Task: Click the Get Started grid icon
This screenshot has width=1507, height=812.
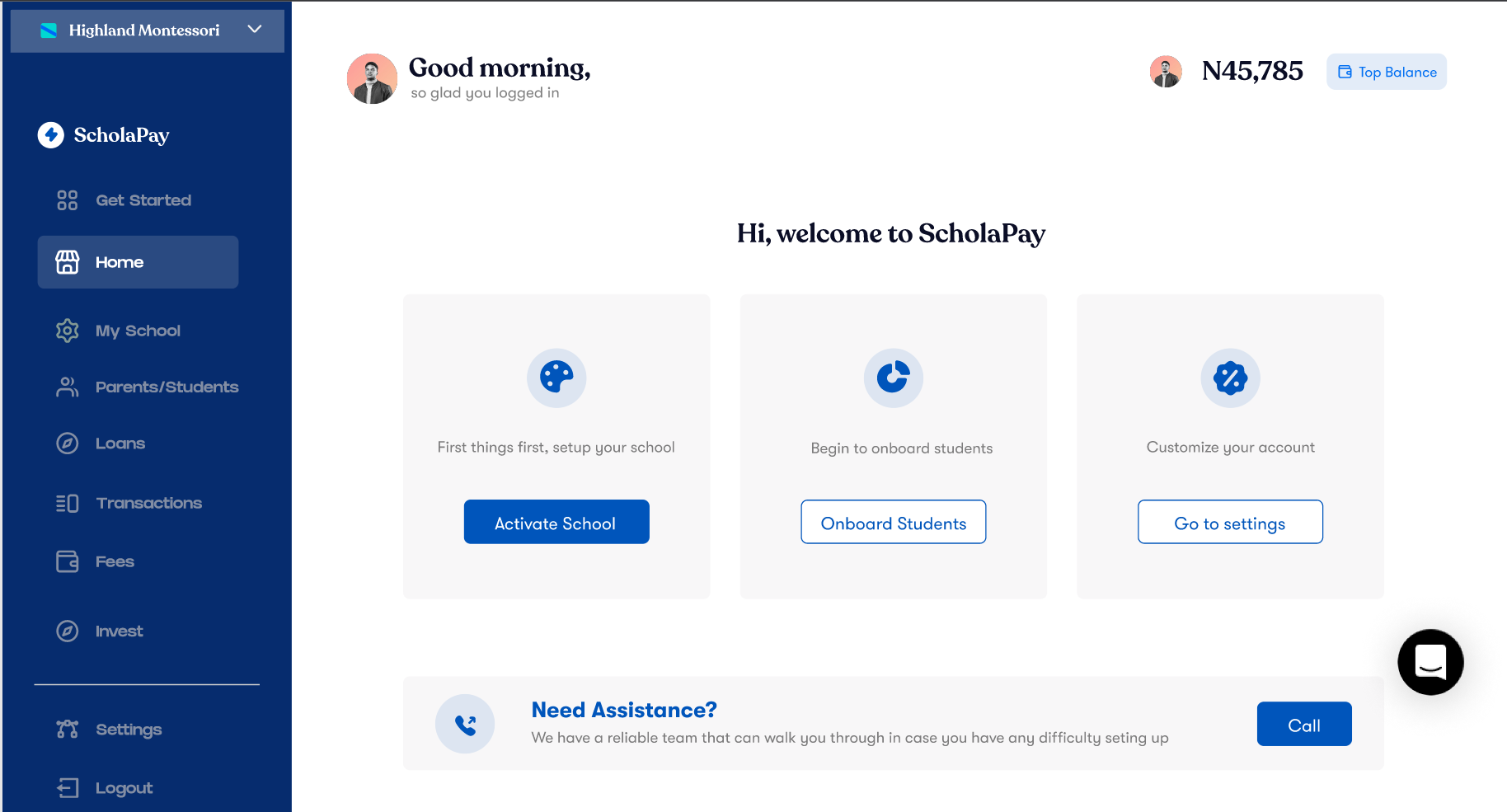Action: [67, 200]
